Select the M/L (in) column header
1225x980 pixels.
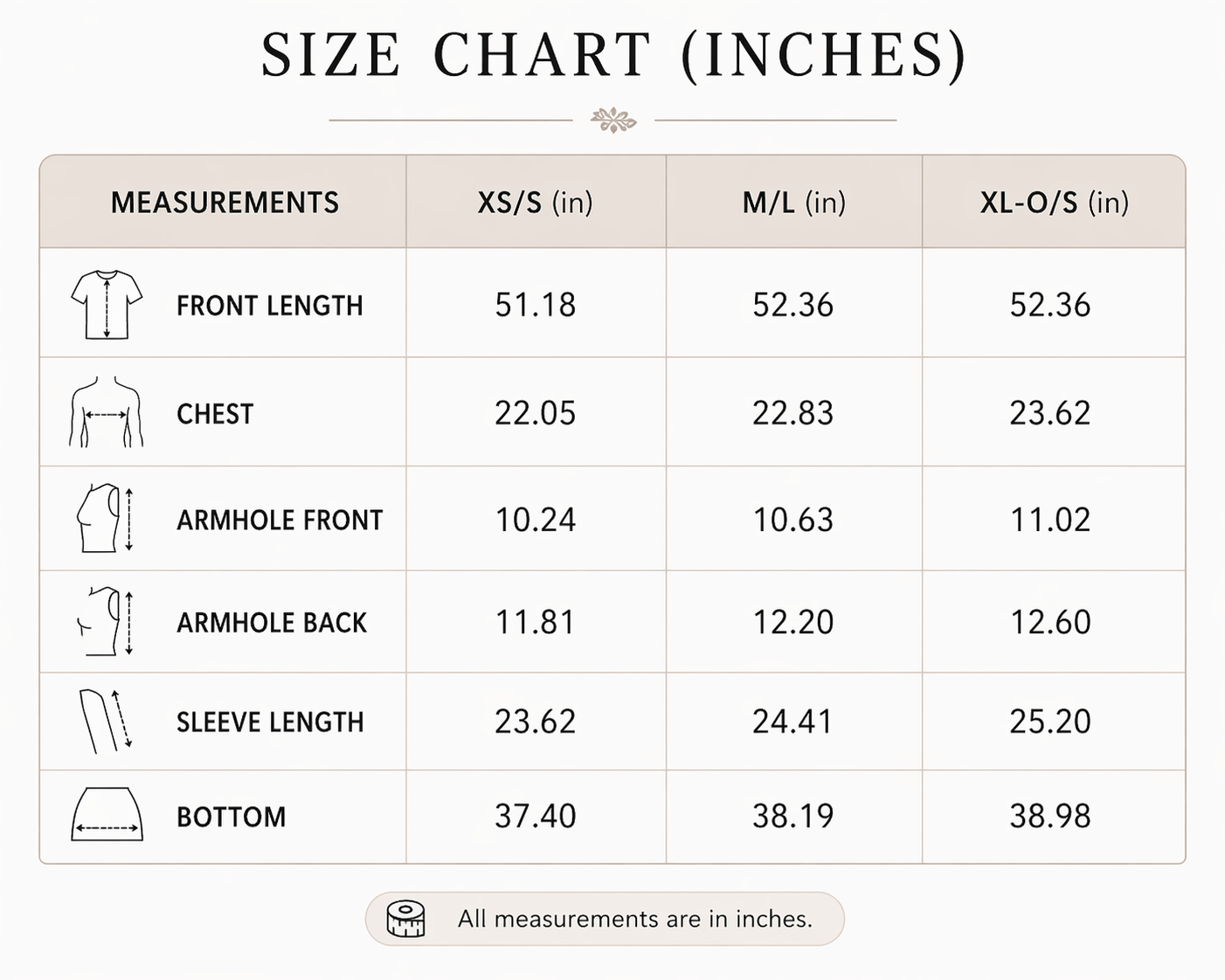794,203
